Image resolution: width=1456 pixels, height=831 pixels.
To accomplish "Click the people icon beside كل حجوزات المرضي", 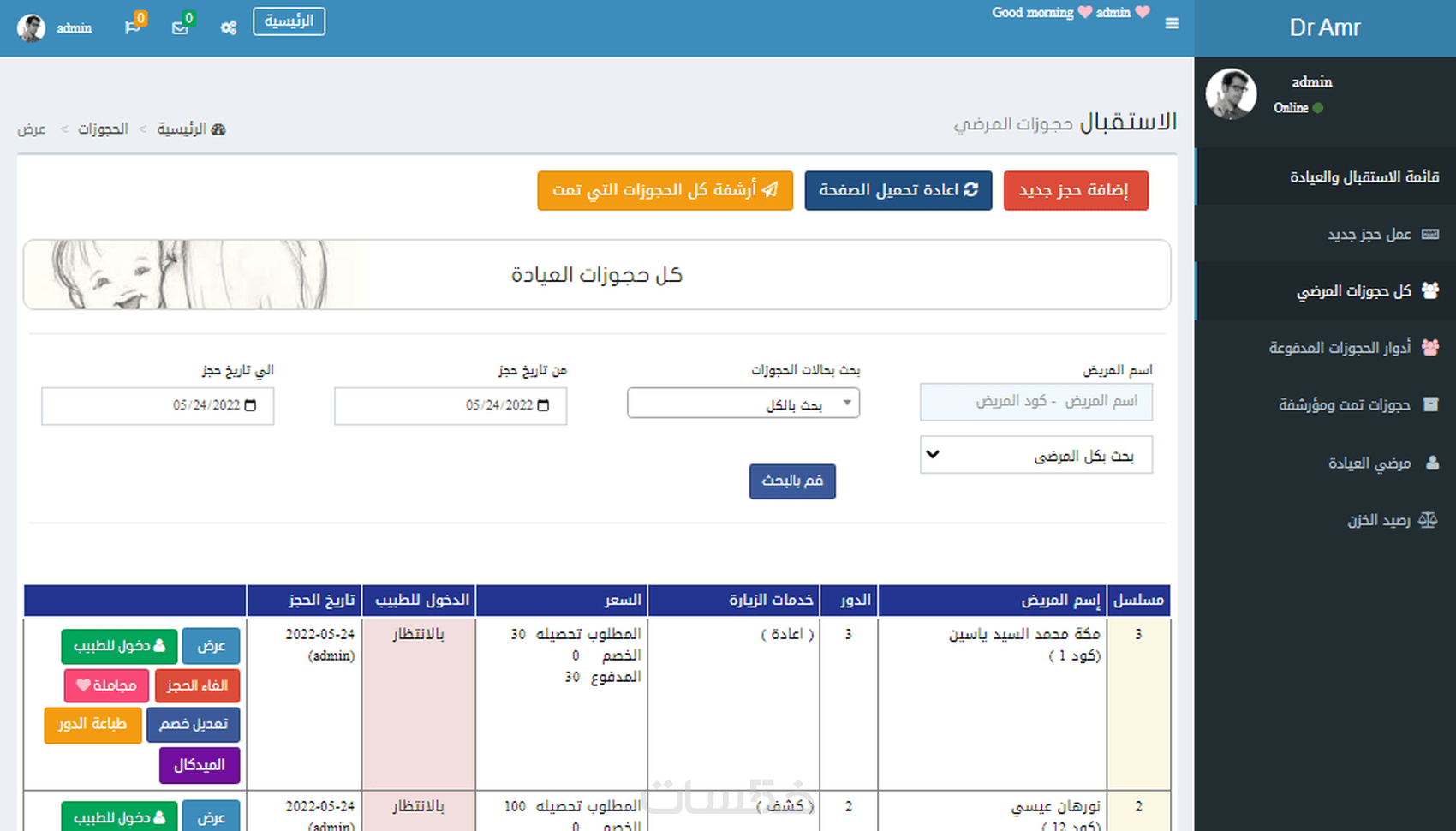I will [1431, 290].
